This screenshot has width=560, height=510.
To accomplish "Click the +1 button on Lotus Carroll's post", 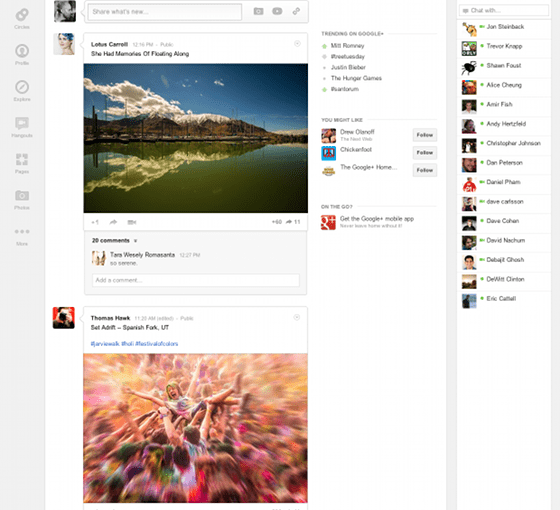I will click(95, 222).
